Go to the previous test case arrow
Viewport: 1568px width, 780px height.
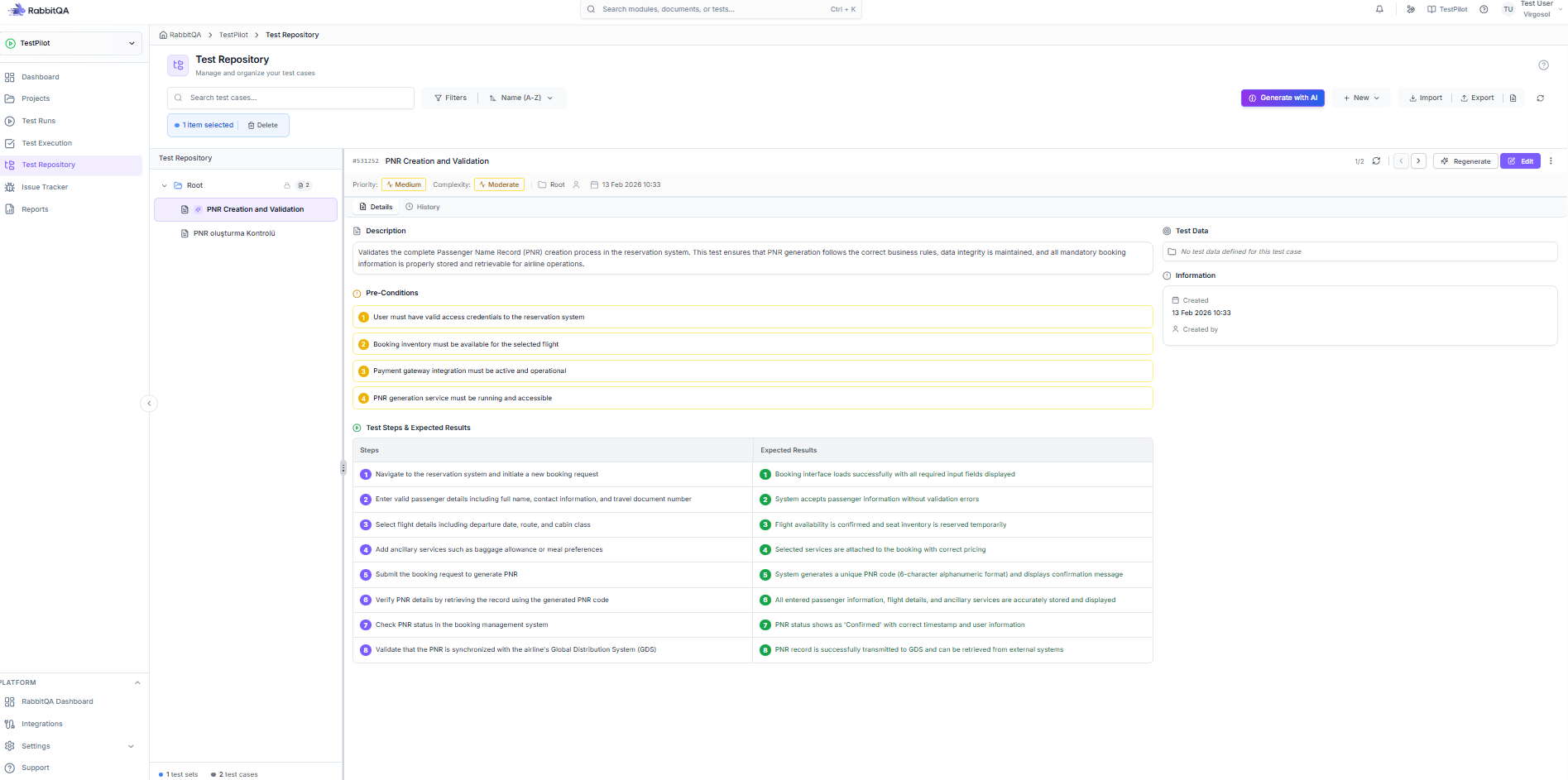[1401, 161]
